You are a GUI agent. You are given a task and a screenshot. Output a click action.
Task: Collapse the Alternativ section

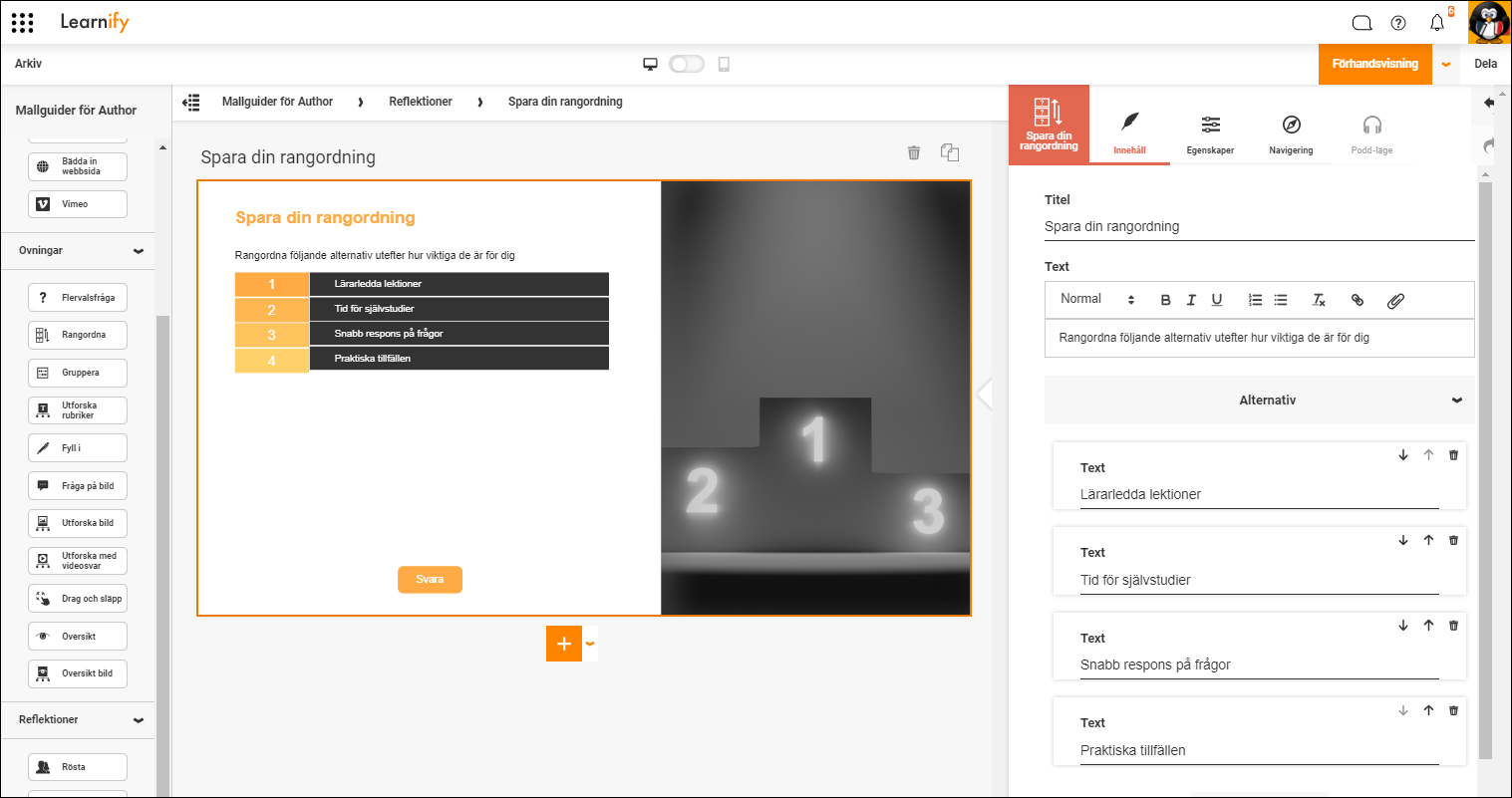click(x=1456, y=400)
